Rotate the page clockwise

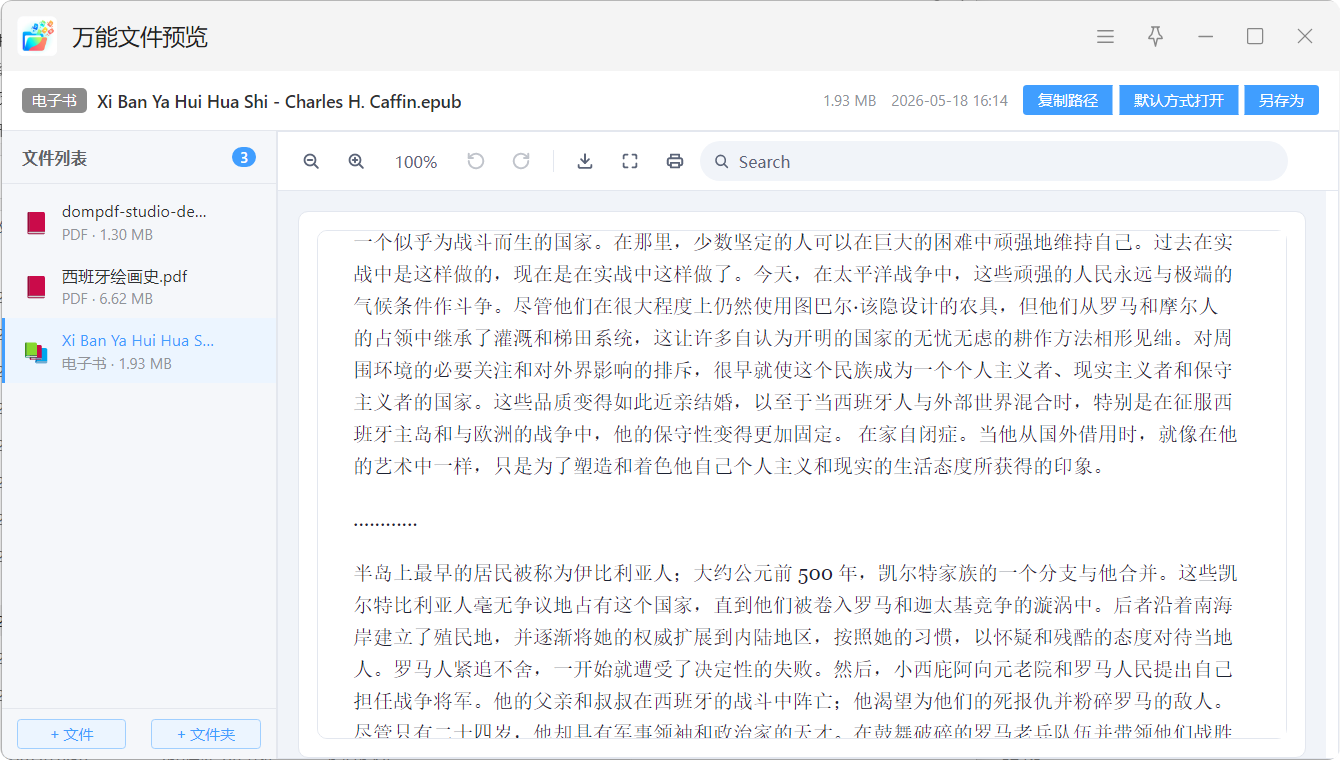[x=521, y=161]
